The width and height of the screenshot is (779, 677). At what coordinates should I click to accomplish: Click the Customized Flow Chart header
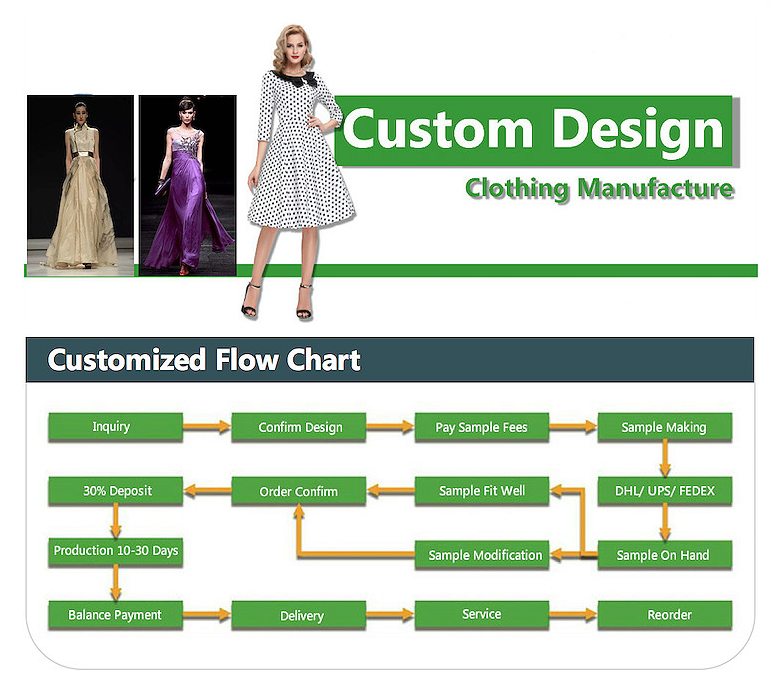[390, 360]
